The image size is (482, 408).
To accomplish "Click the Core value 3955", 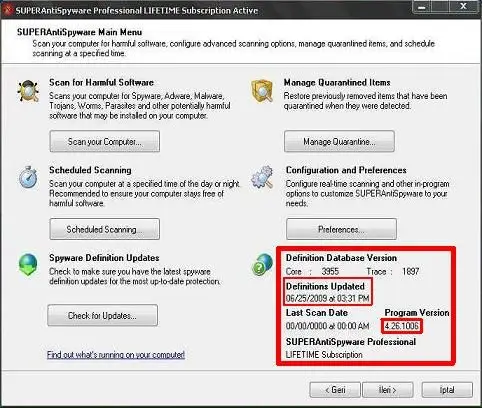I will point(330,271).
